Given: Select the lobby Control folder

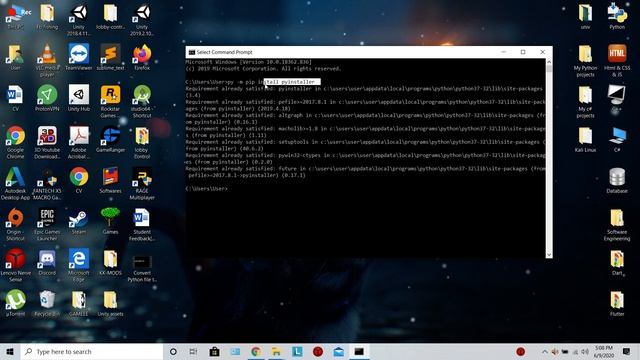Looking at the screenshot, I should pos(142,142).
